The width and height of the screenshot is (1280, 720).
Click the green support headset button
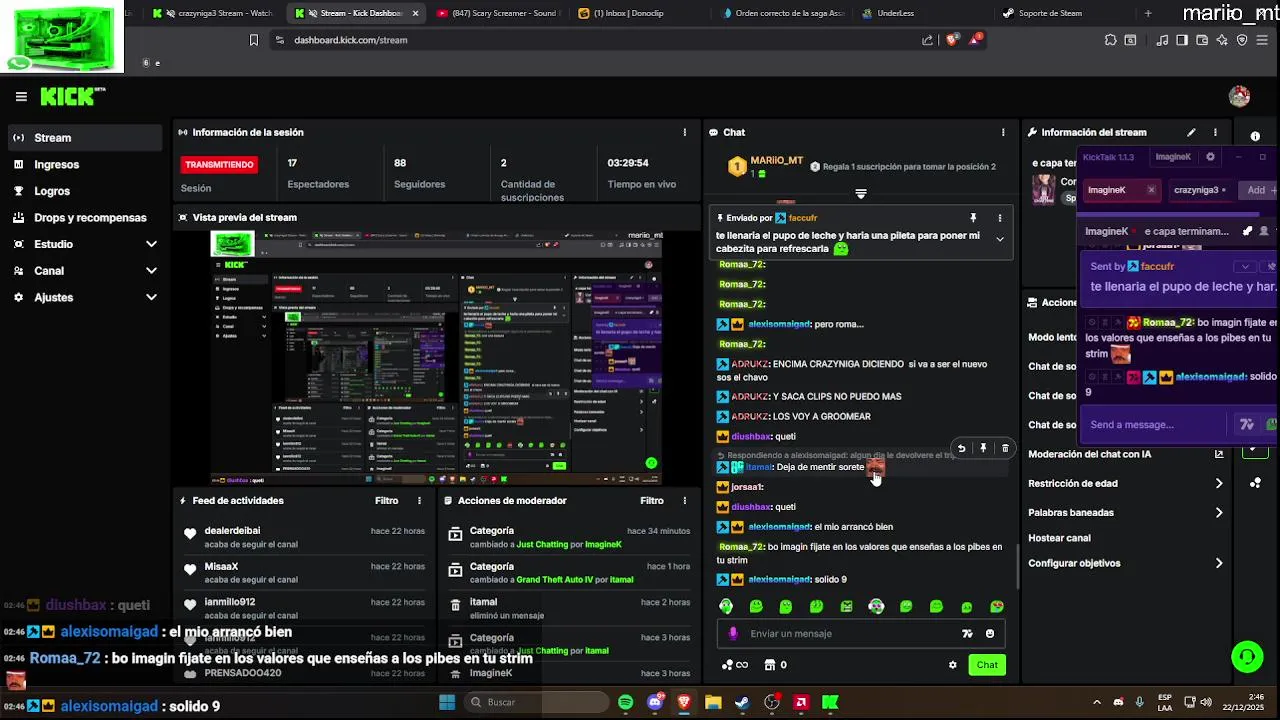click(1247, 657)
